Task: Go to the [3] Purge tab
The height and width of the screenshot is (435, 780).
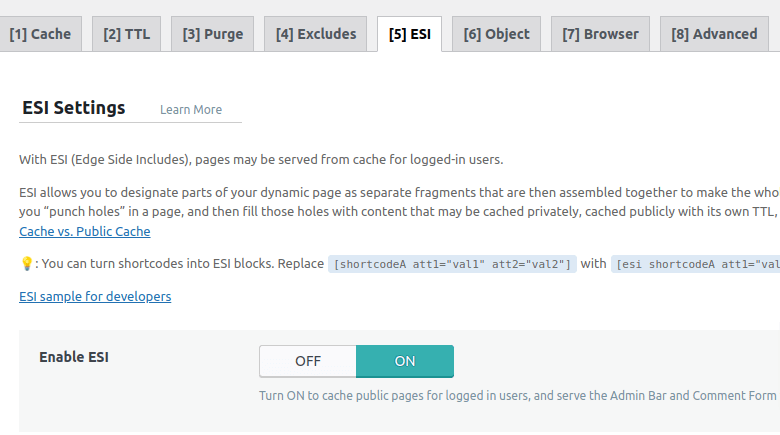Action: pos(212,34)
